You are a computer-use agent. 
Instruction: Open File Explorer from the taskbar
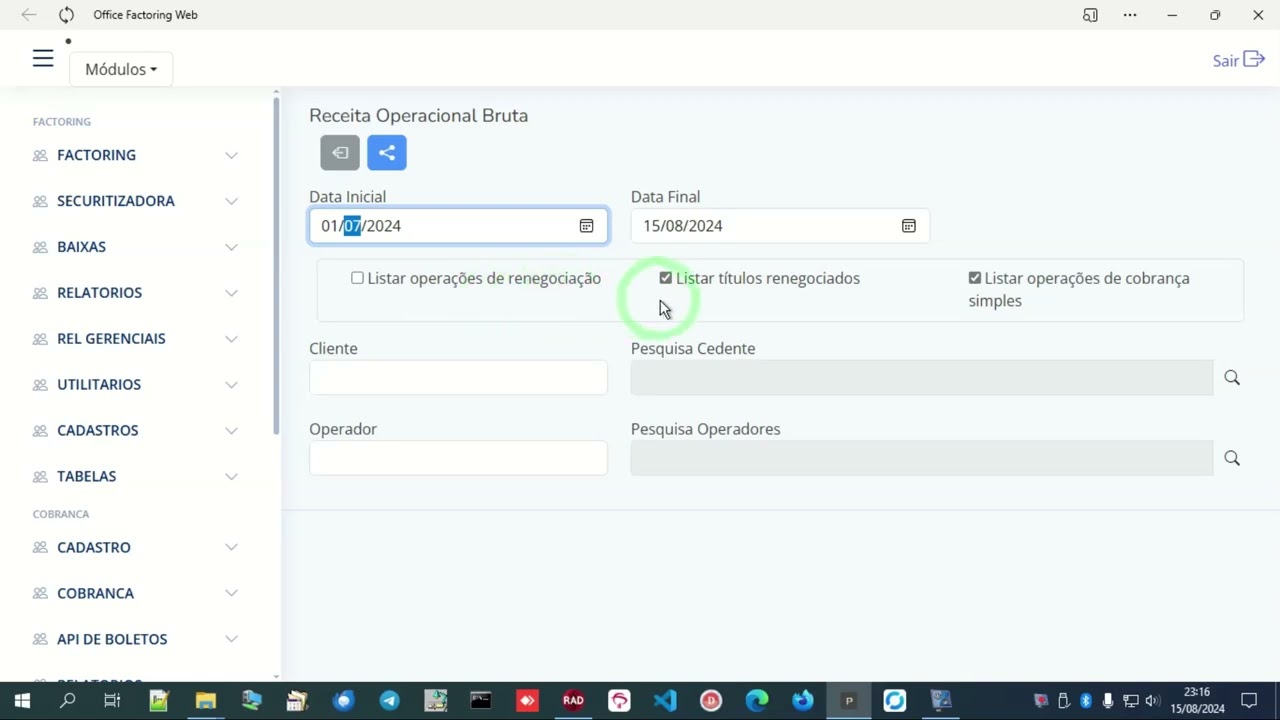point(205,701)
